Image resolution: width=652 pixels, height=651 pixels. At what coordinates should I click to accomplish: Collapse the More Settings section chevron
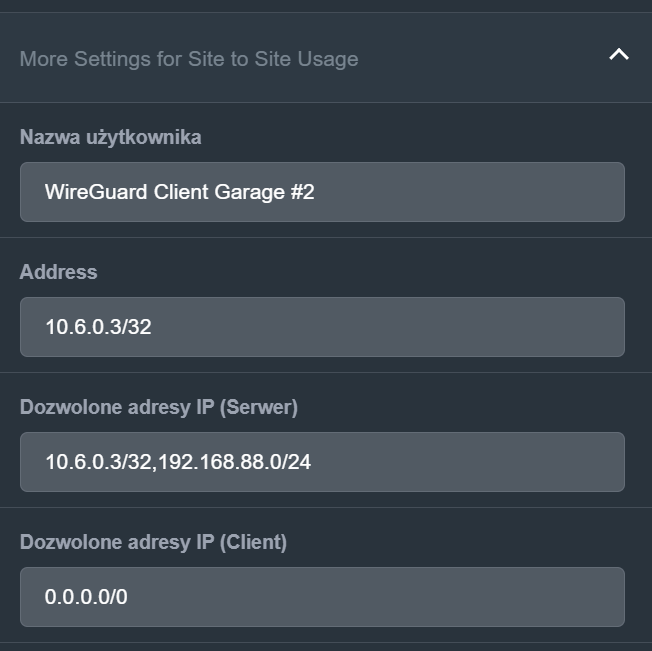619,55
